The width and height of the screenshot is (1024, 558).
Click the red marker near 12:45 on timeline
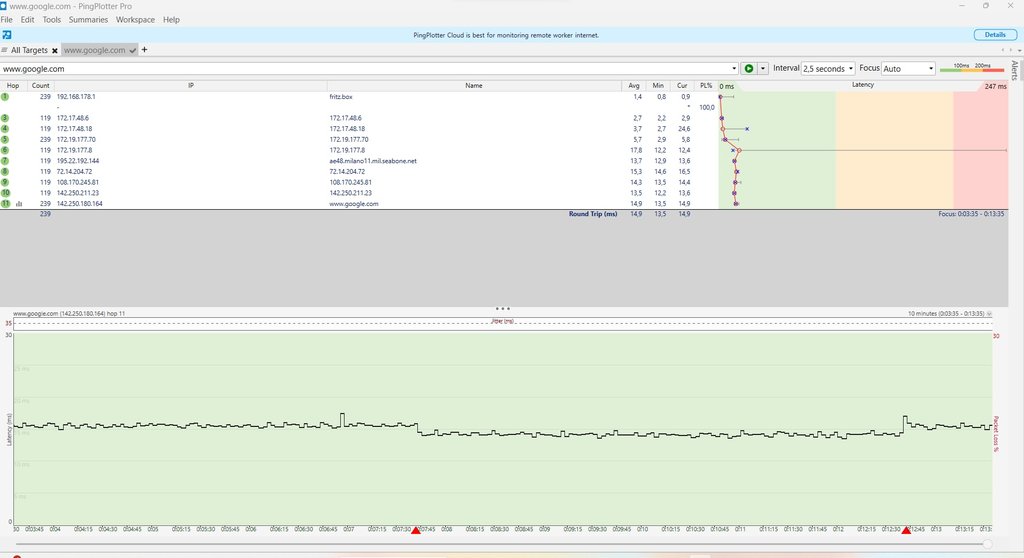(x=906, y=530)
